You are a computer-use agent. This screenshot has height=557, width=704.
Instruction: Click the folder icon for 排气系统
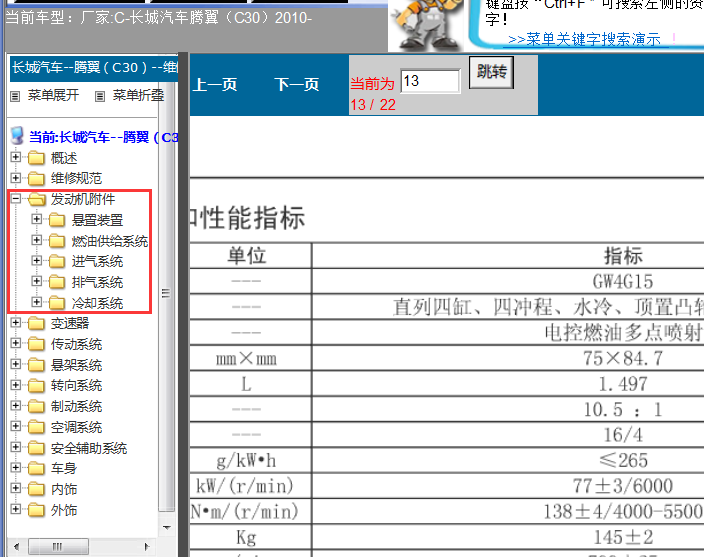57,282
